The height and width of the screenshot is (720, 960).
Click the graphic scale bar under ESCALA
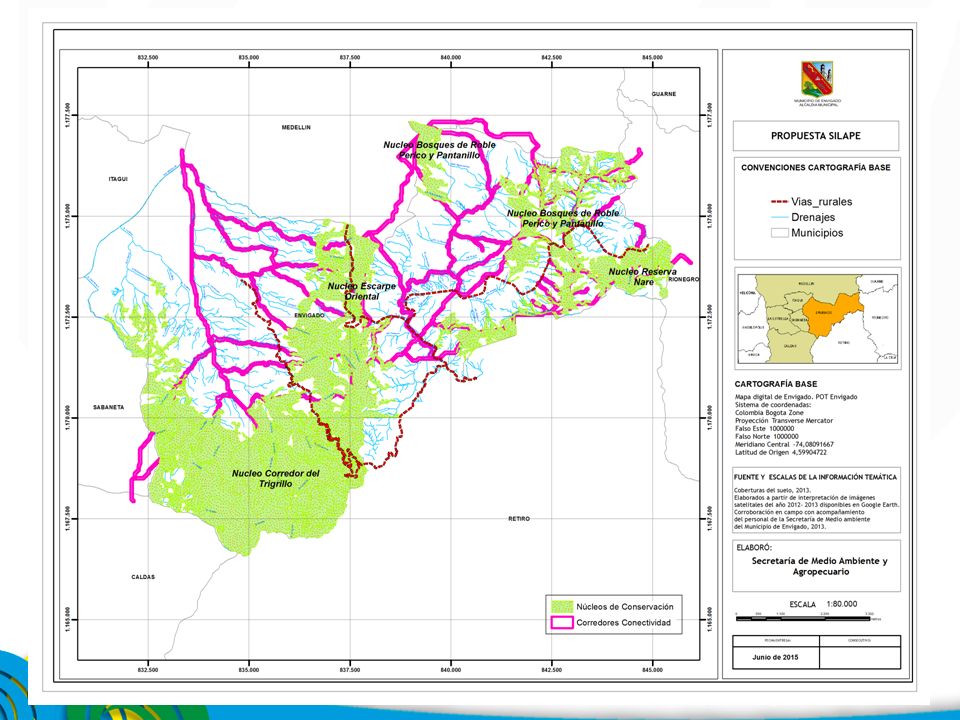pyautogui.click(x=804, y=618)
